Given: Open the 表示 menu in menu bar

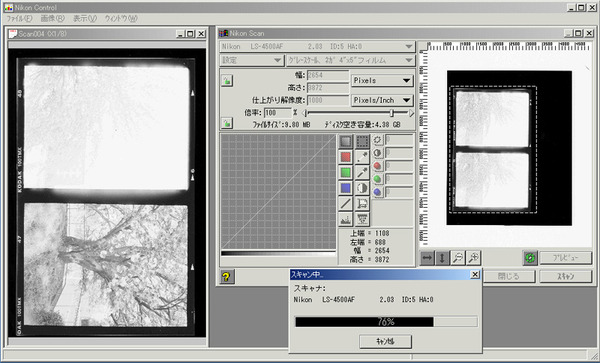Looking at the screenshot, I should (85, 18).
